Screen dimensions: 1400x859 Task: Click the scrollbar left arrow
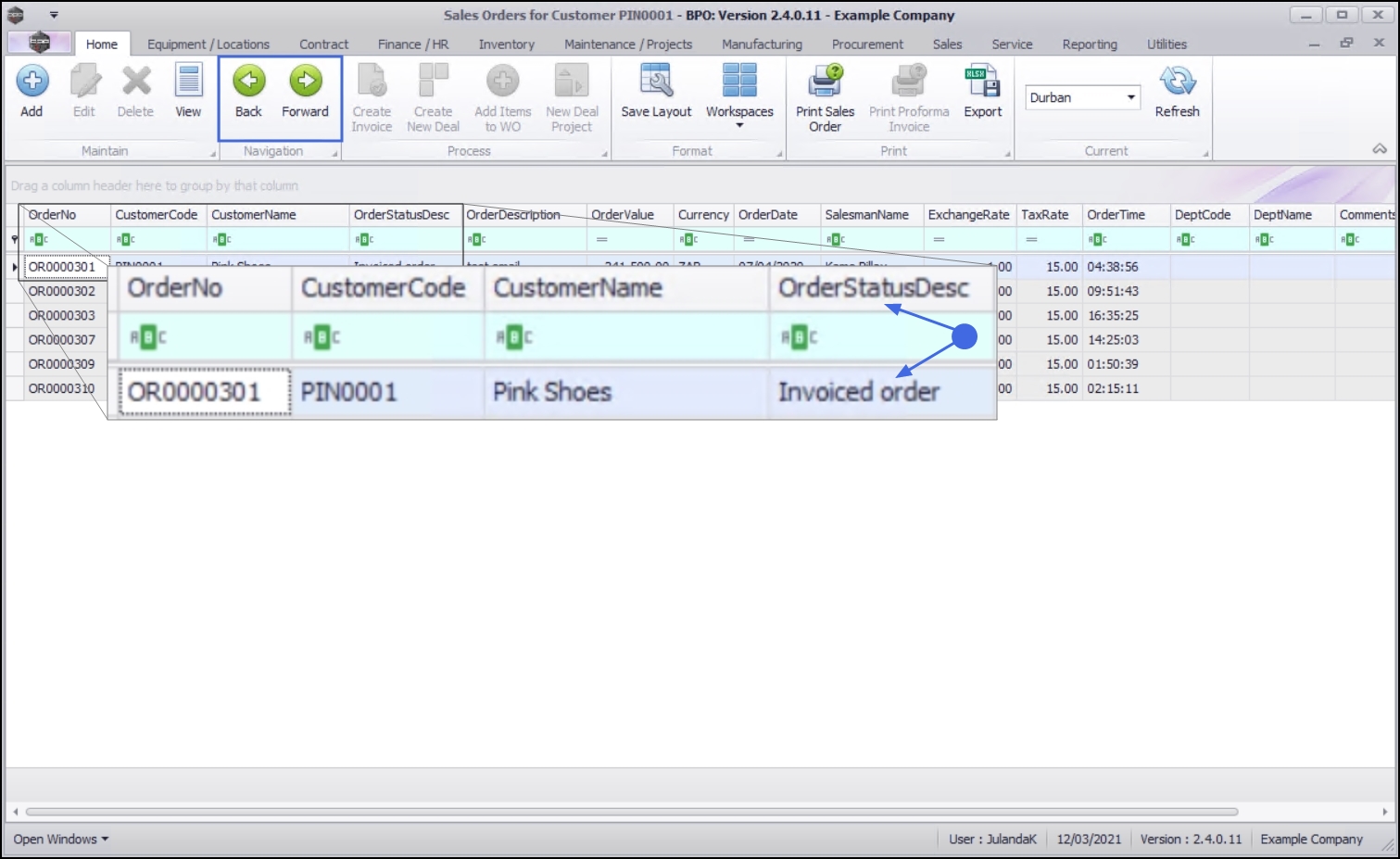[x=15, y=812]
